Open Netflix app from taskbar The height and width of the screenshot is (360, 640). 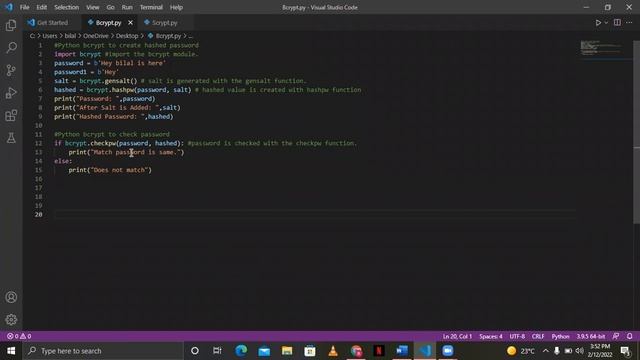pyautogui.click(x=379, y=351)
